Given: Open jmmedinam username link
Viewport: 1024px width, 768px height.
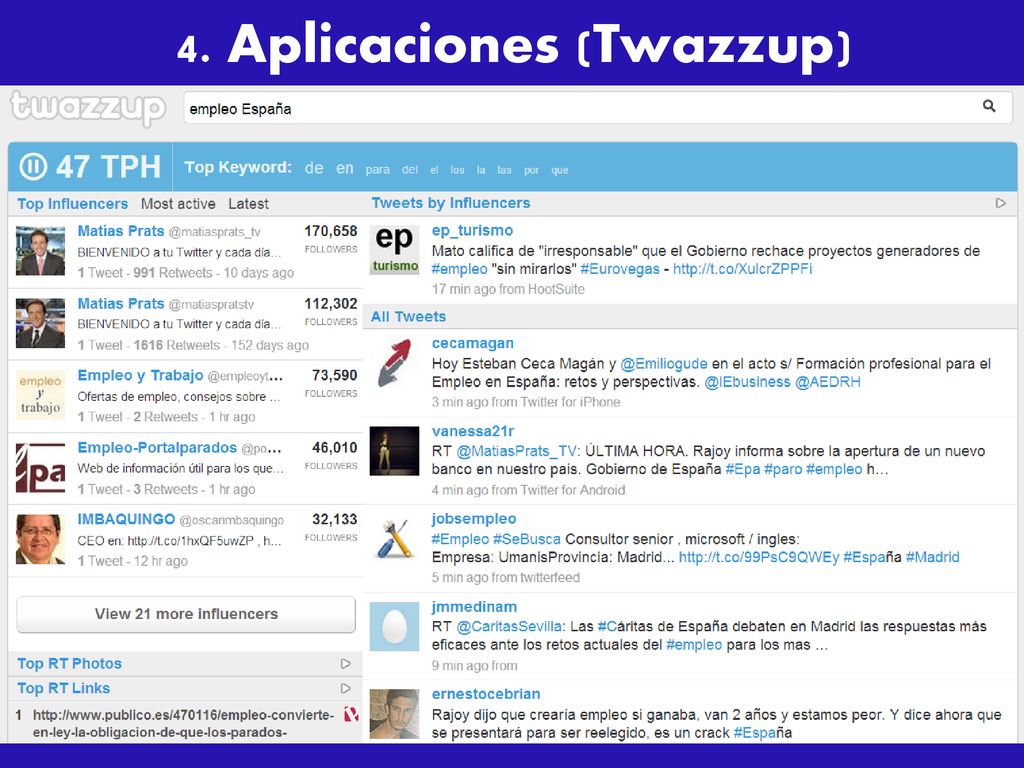Looking at the screenshot, I should click(474, 607).
